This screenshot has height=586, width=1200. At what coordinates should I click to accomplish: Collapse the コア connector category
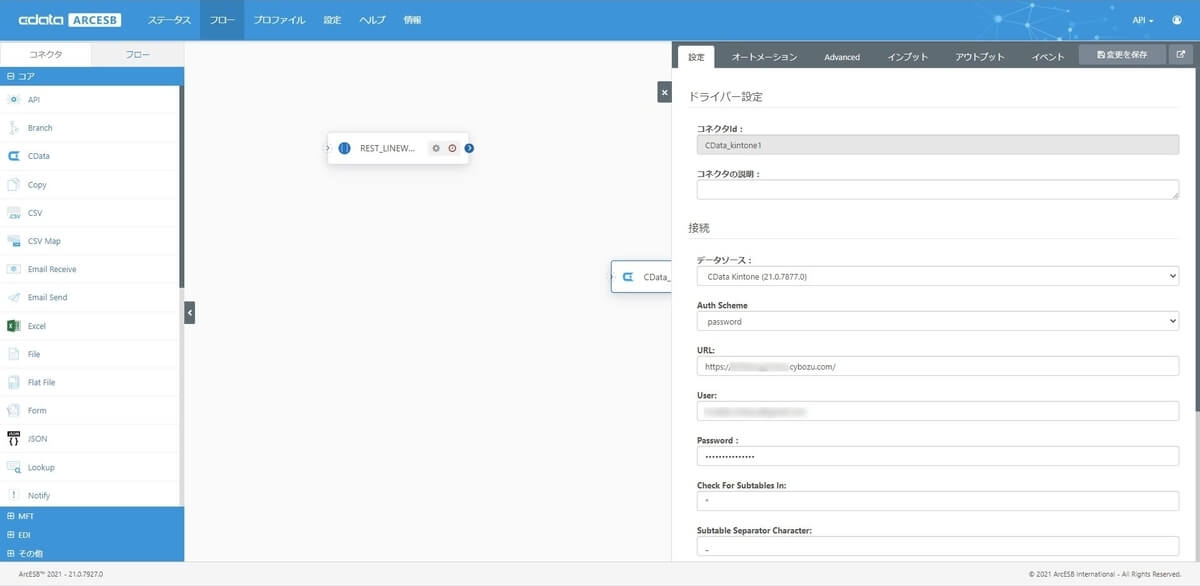click(x=92, y=76)
